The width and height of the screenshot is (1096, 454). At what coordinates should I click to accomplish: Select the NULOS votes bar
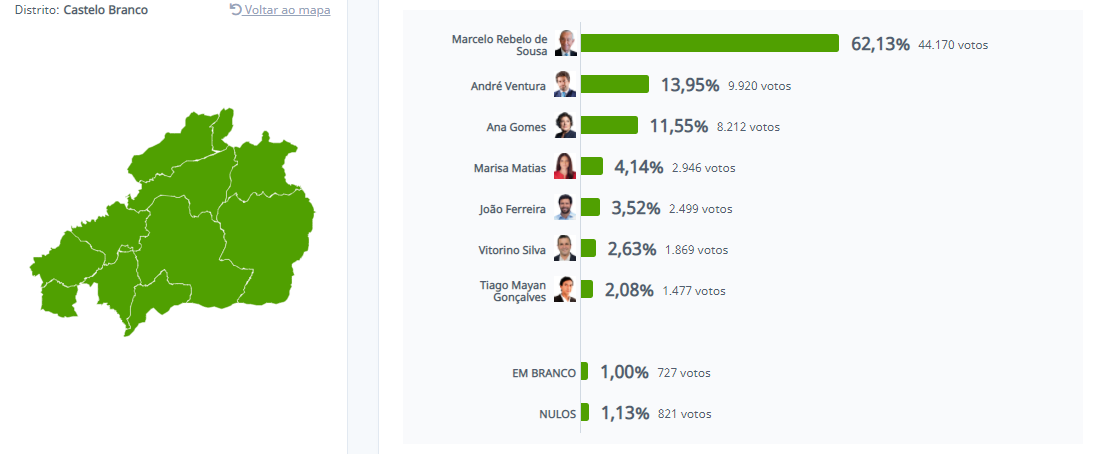[585, 412]
